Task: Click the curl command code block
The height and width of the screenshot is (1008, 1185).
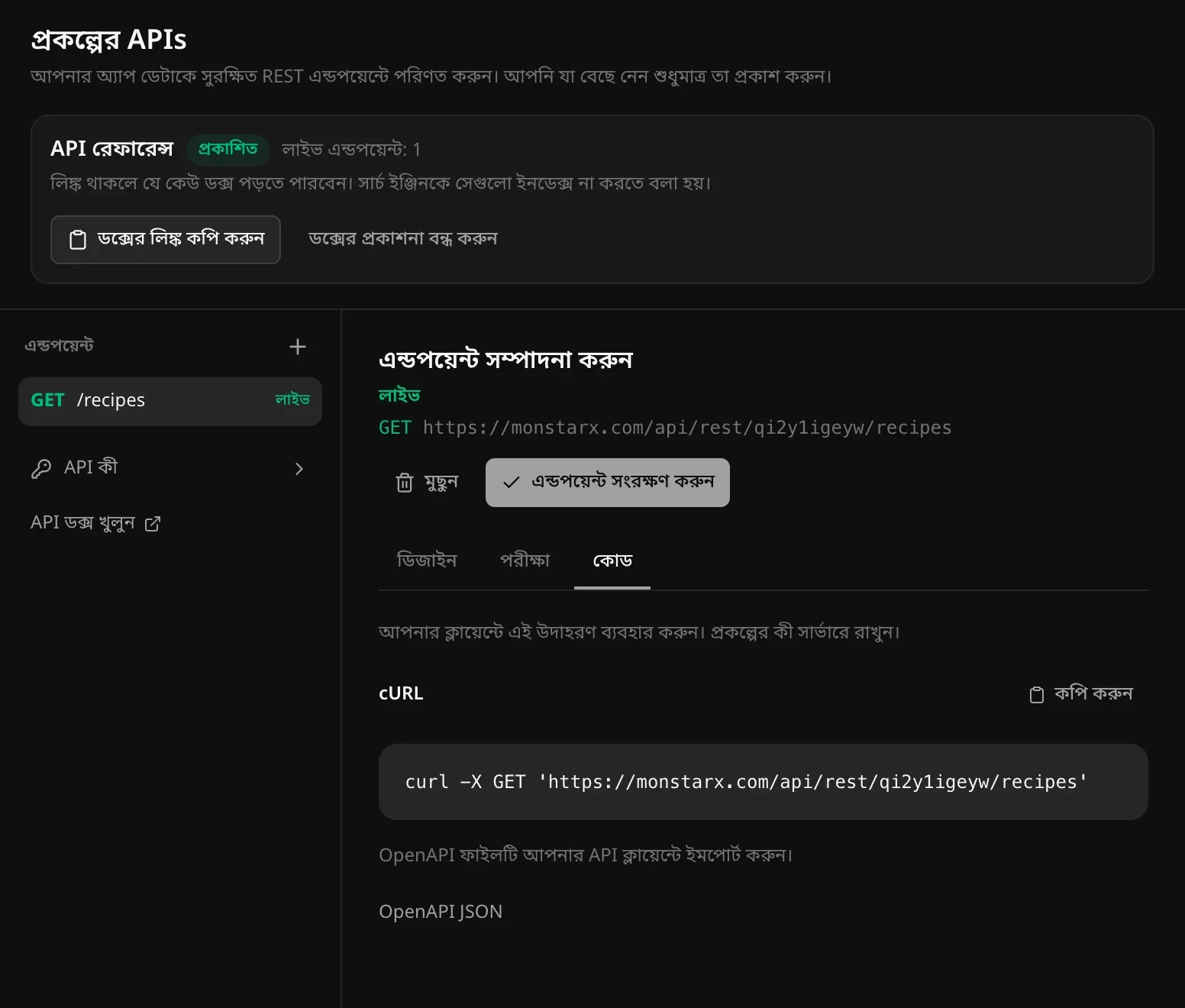Action: tap(764, 782)
